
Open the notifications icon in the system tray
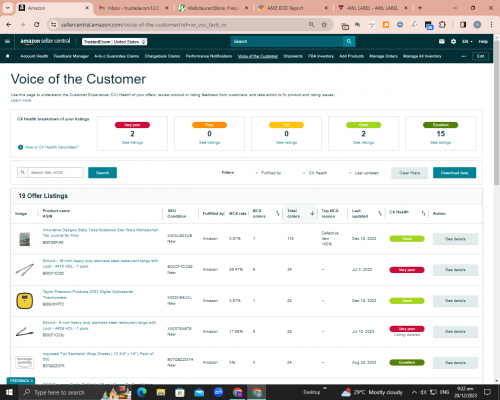point(487,392)
